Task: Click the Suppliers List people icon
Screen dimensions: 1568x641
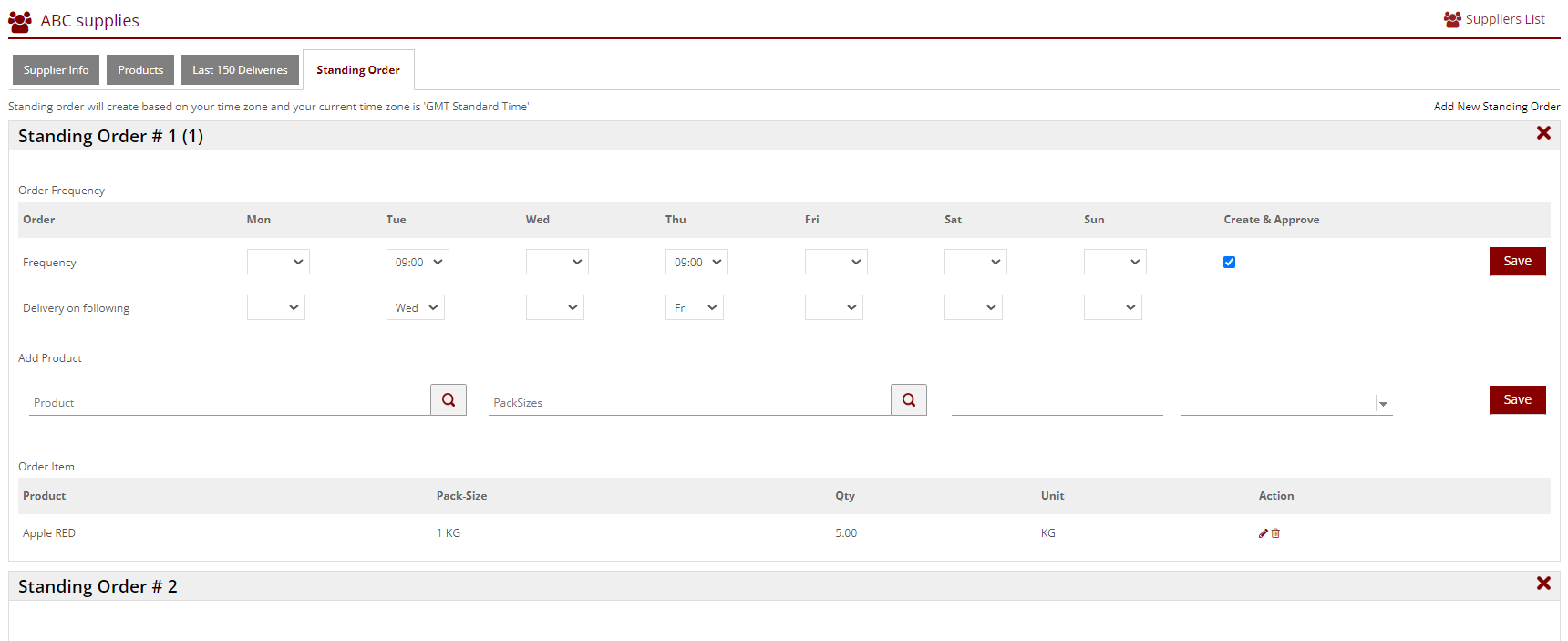Action: pos(1452,19)
